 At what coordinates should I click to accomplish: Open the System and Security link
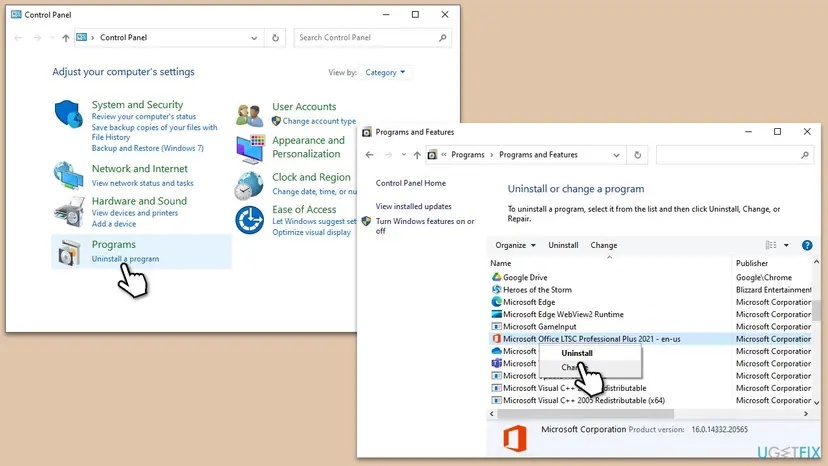137,105
